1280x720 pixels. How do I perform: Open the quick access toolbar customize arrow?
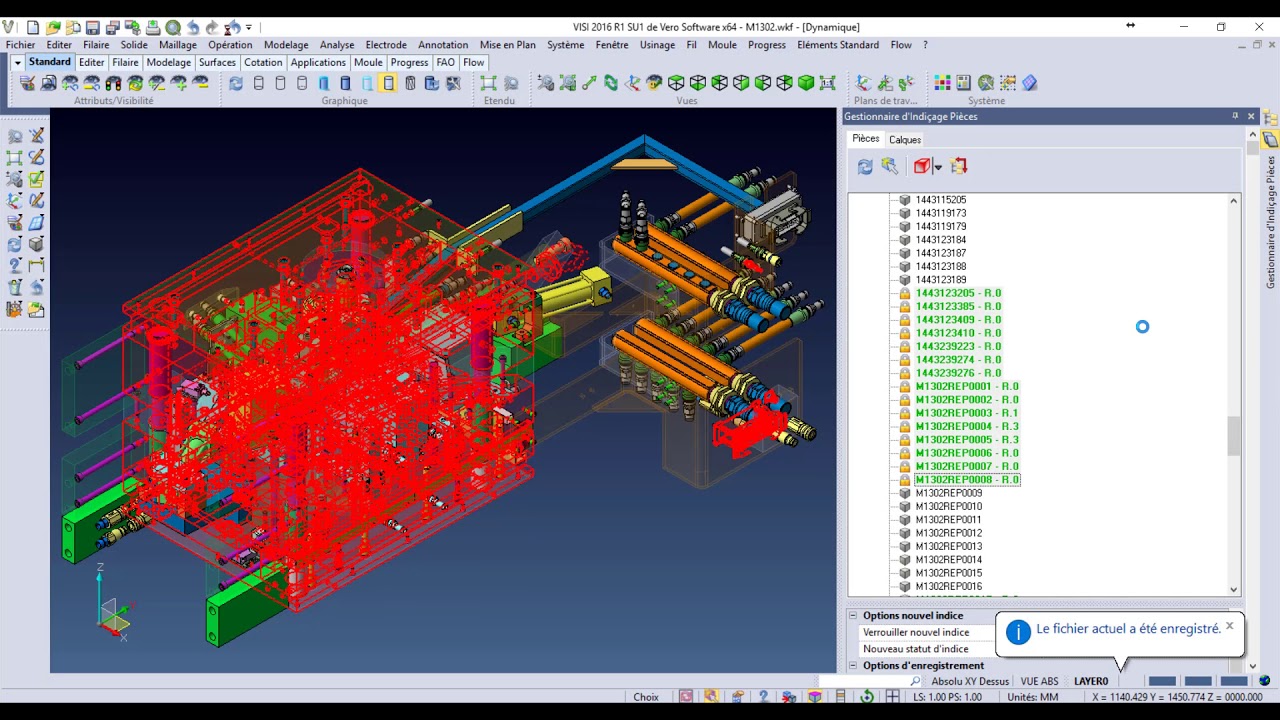[249, 27]
